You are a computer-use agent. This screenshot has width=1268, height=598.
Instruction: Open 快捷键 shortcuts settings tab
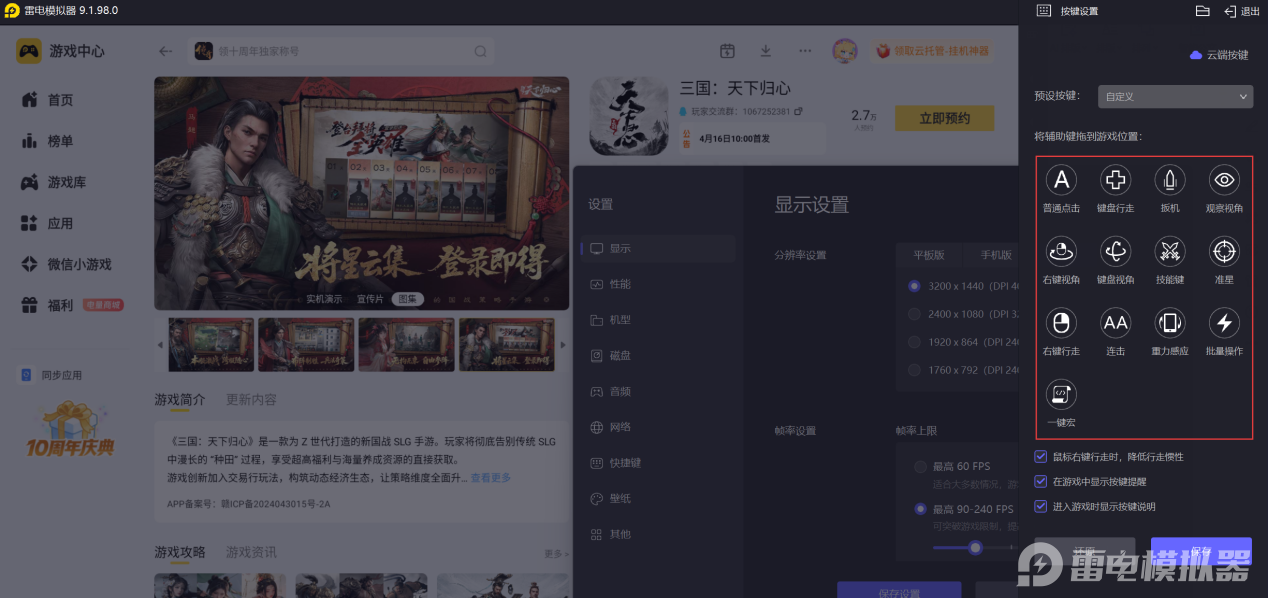tap(658, 463)
